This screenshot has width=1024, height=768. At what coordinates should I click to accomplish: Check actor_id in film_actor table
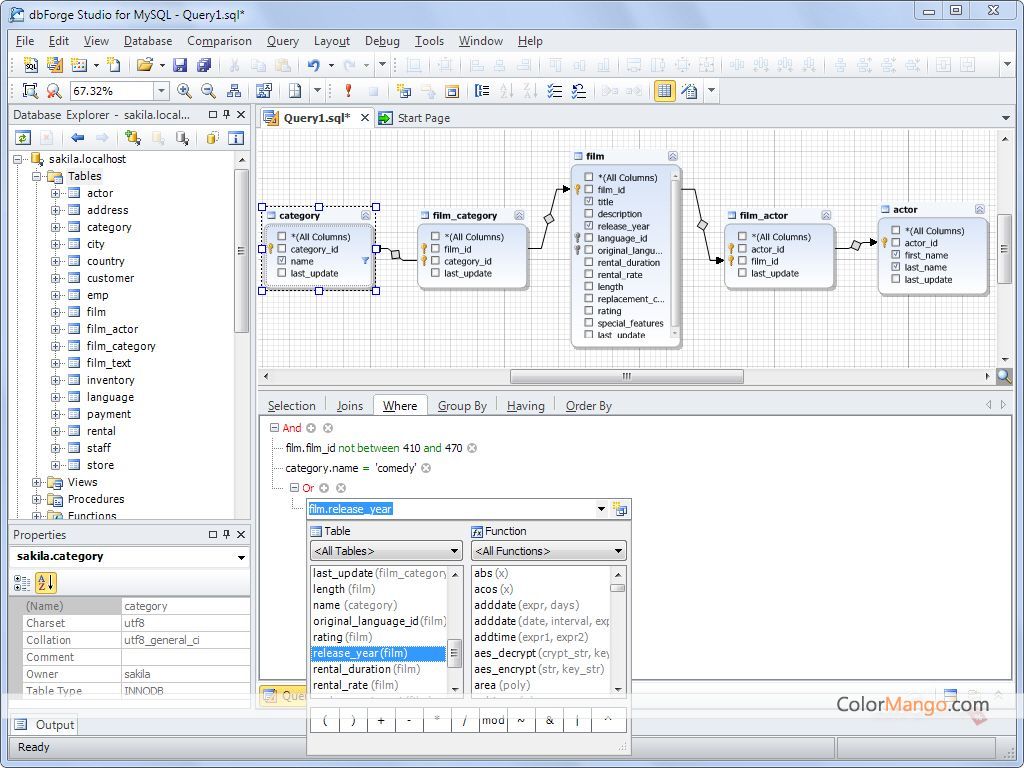[742, 249]
